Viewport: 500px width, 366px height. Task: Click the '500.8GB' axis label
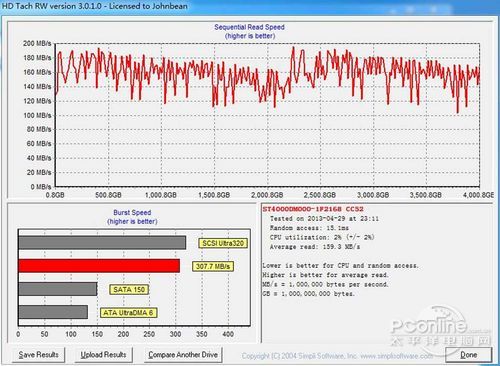click(x=108, y=195)
